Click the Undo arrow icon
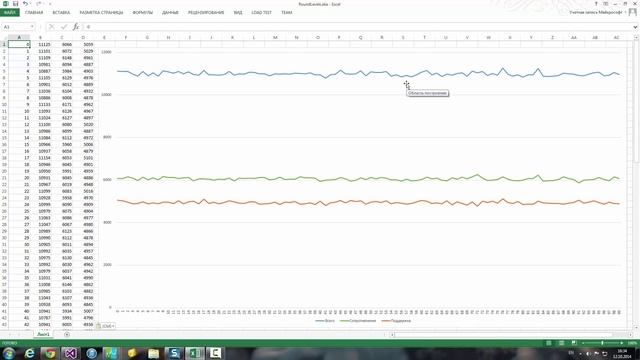 pos(25,4)
